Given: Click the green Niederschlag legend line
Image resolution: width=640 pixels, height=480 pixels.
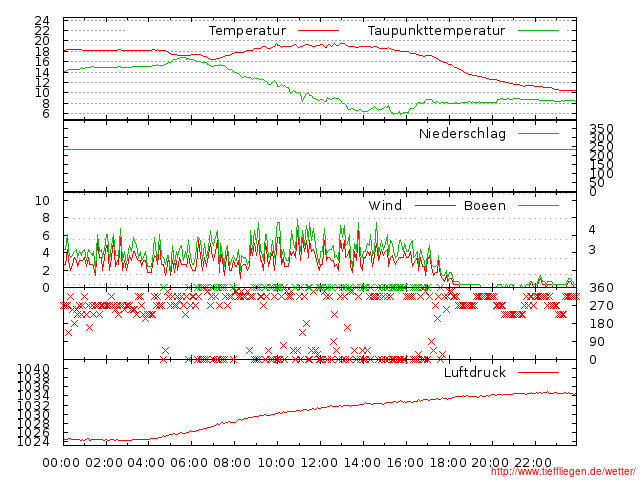Looking at the screenshot, I should (x=538, y=133).
